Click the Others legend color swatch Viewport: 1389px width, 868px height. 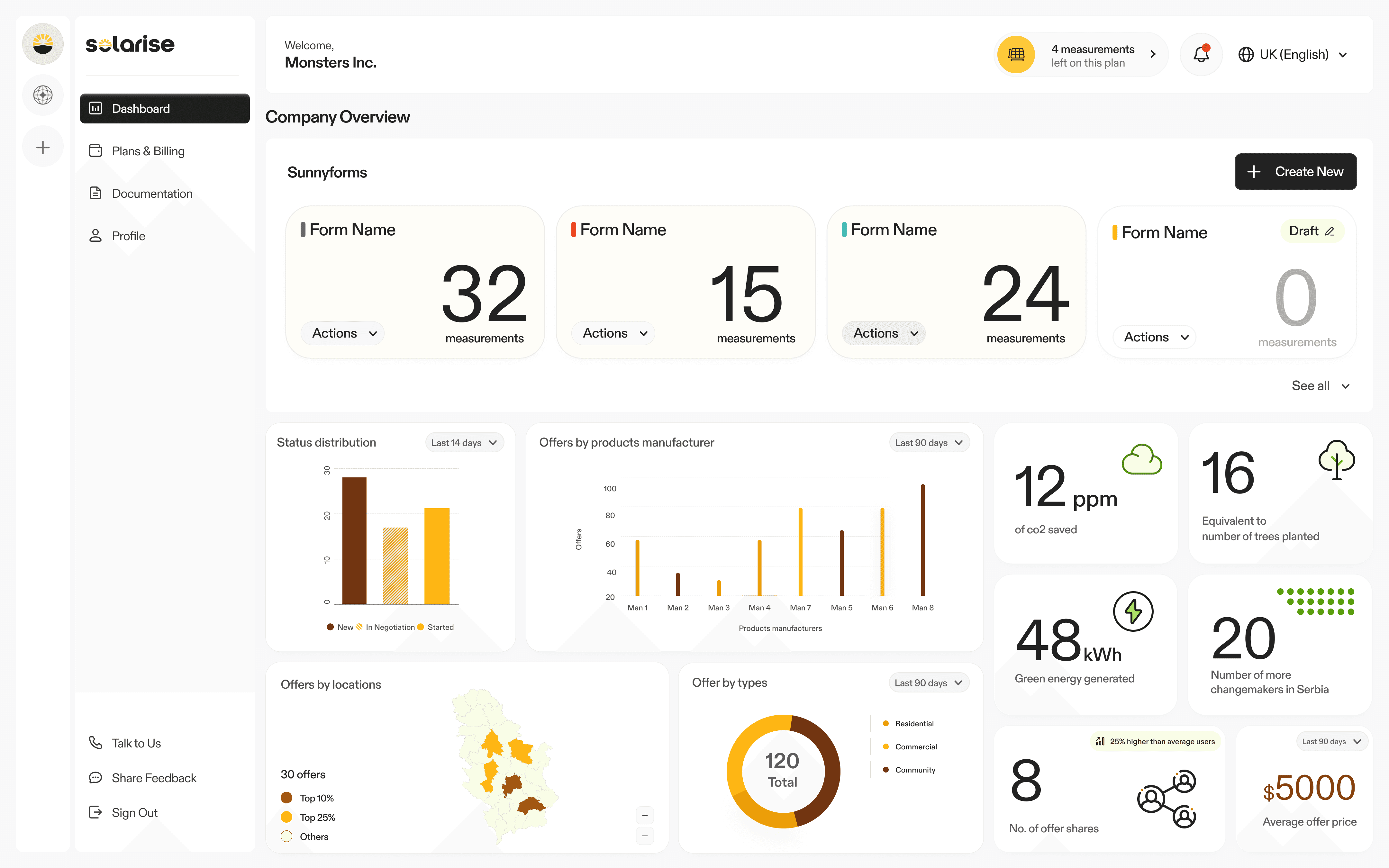click(x=286, y=836)
